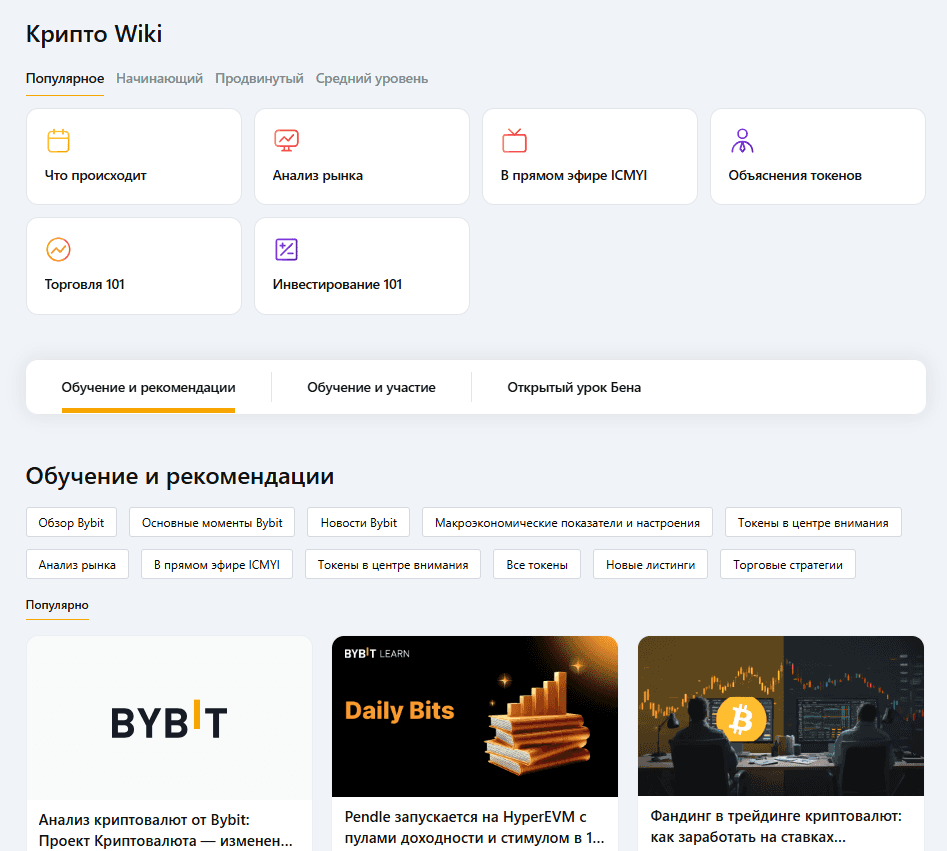The width and height of the screenshot is (947, 851).
Task: Filter by Основные моменты Bybit tag
Action: tap(212, 522)
